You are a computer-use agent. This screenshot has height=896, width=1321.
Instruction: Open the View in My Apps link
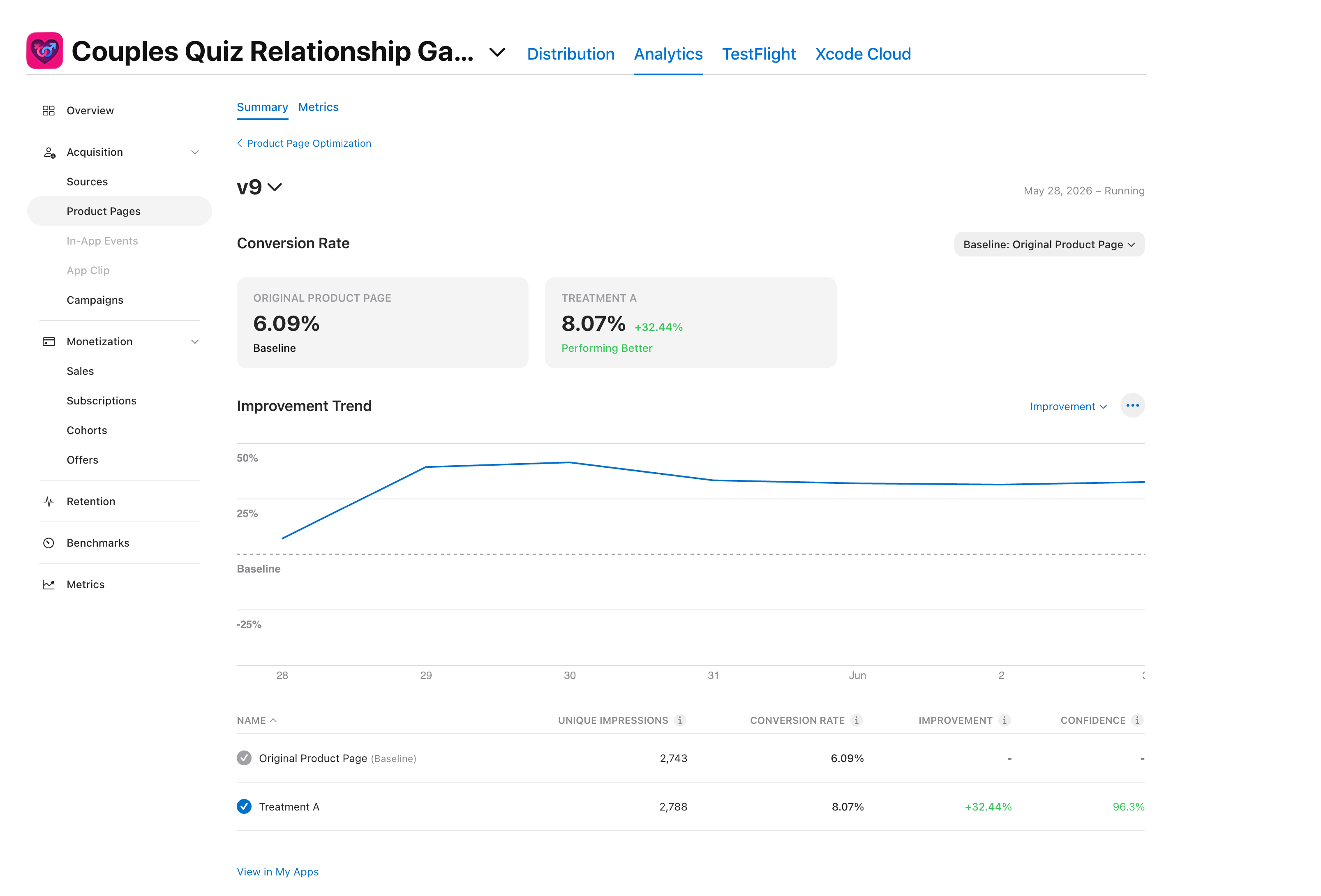[278, 872]
